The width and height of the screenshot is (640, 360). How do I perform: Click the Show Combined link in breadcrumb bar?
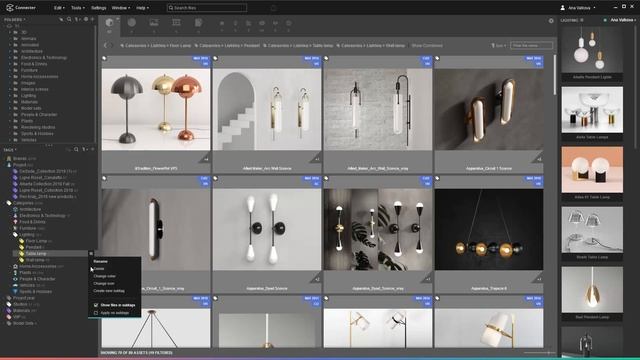(427, 46)
